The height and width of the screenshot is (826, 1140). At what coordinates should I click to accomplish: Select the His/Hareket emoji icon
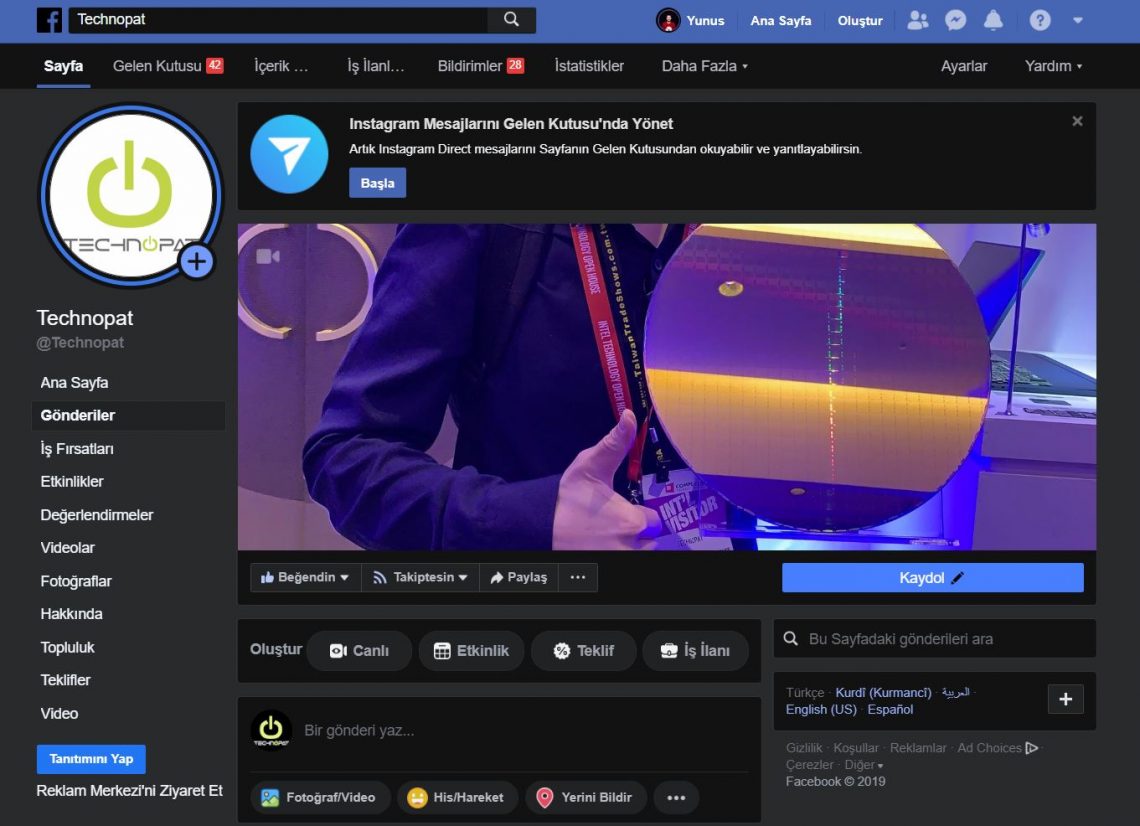(x=418, y=797)
